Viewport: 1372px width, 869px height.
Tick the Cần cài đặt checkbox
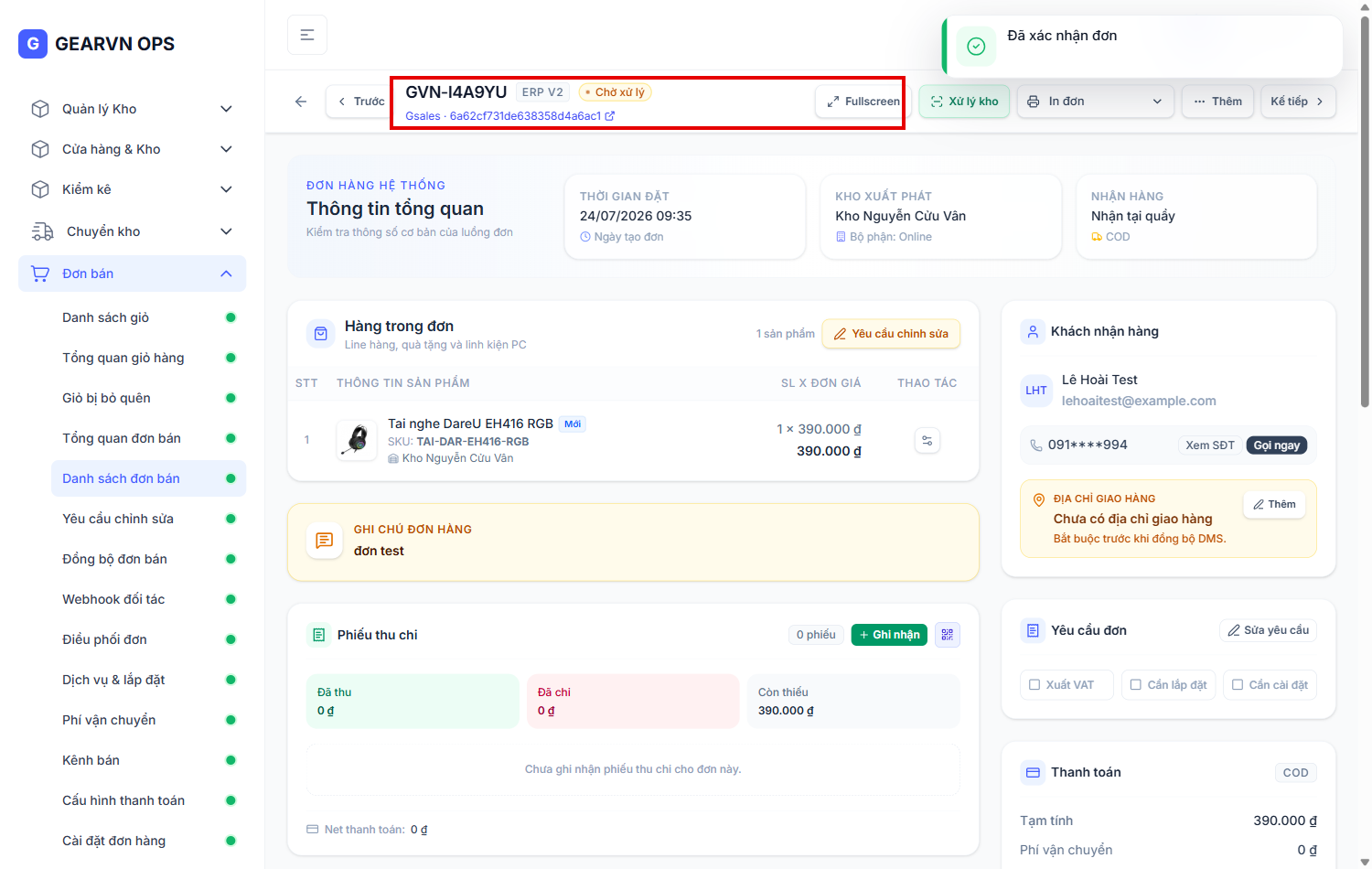tap(1238, 684)
